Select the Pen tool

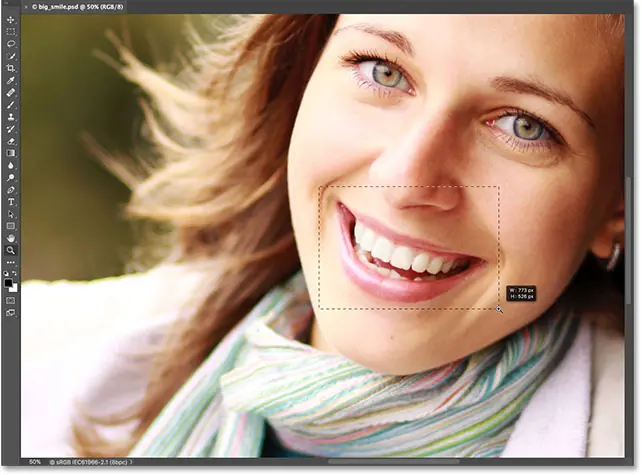tap(11, 189)
